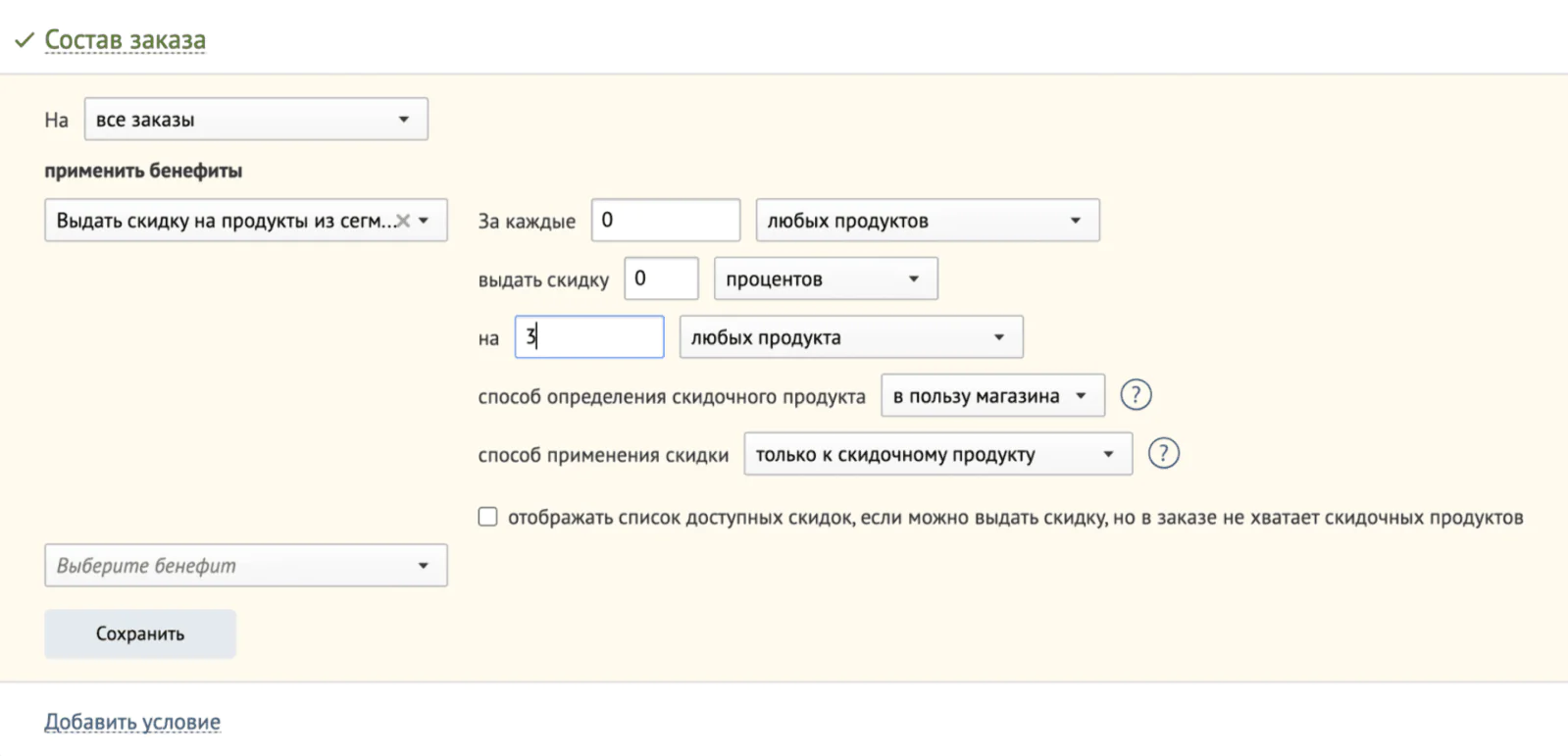Focus the 'выдать скидку' amount field
Screen dimensions: 1568x756
click(x=661, y=278)
